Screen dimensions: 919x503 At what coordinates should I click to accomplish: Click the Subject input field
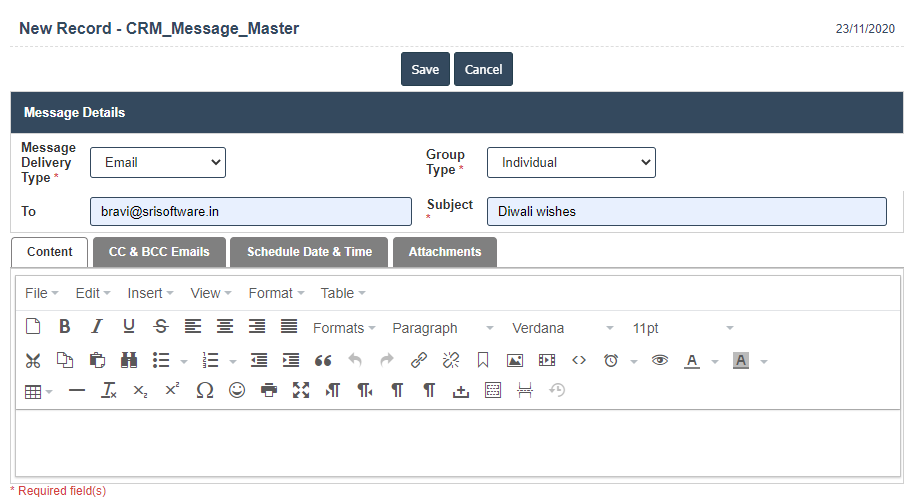[686, 211]
